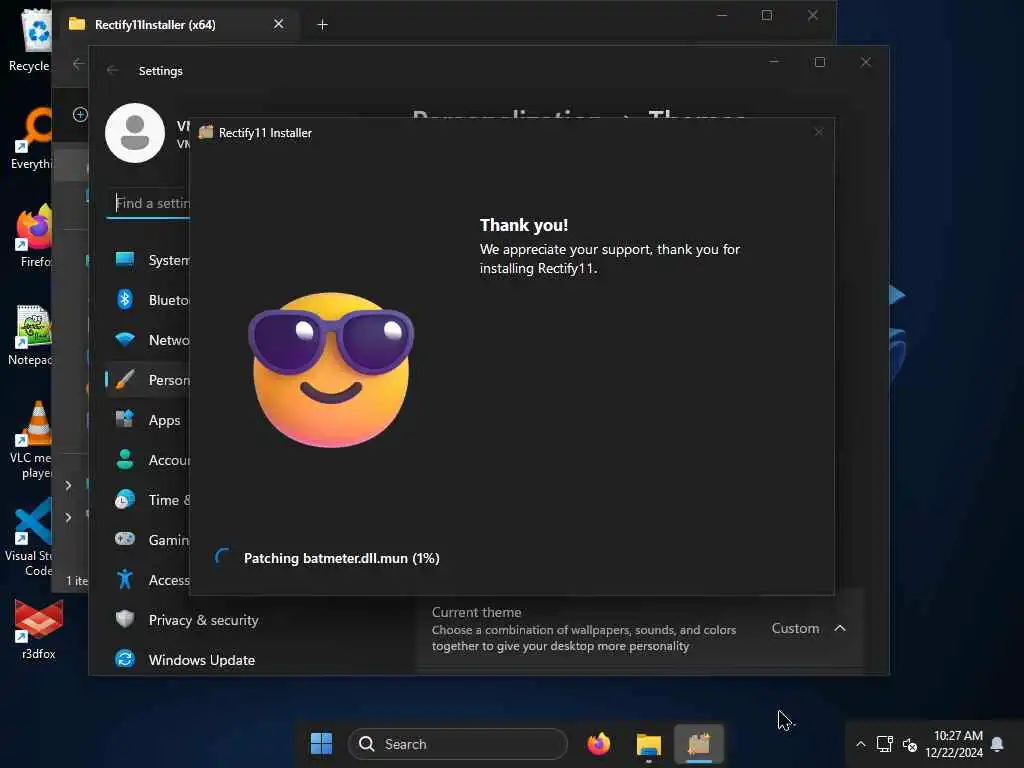Minimize the Settings window
The image size is (1024, 768).
[774, 62]
